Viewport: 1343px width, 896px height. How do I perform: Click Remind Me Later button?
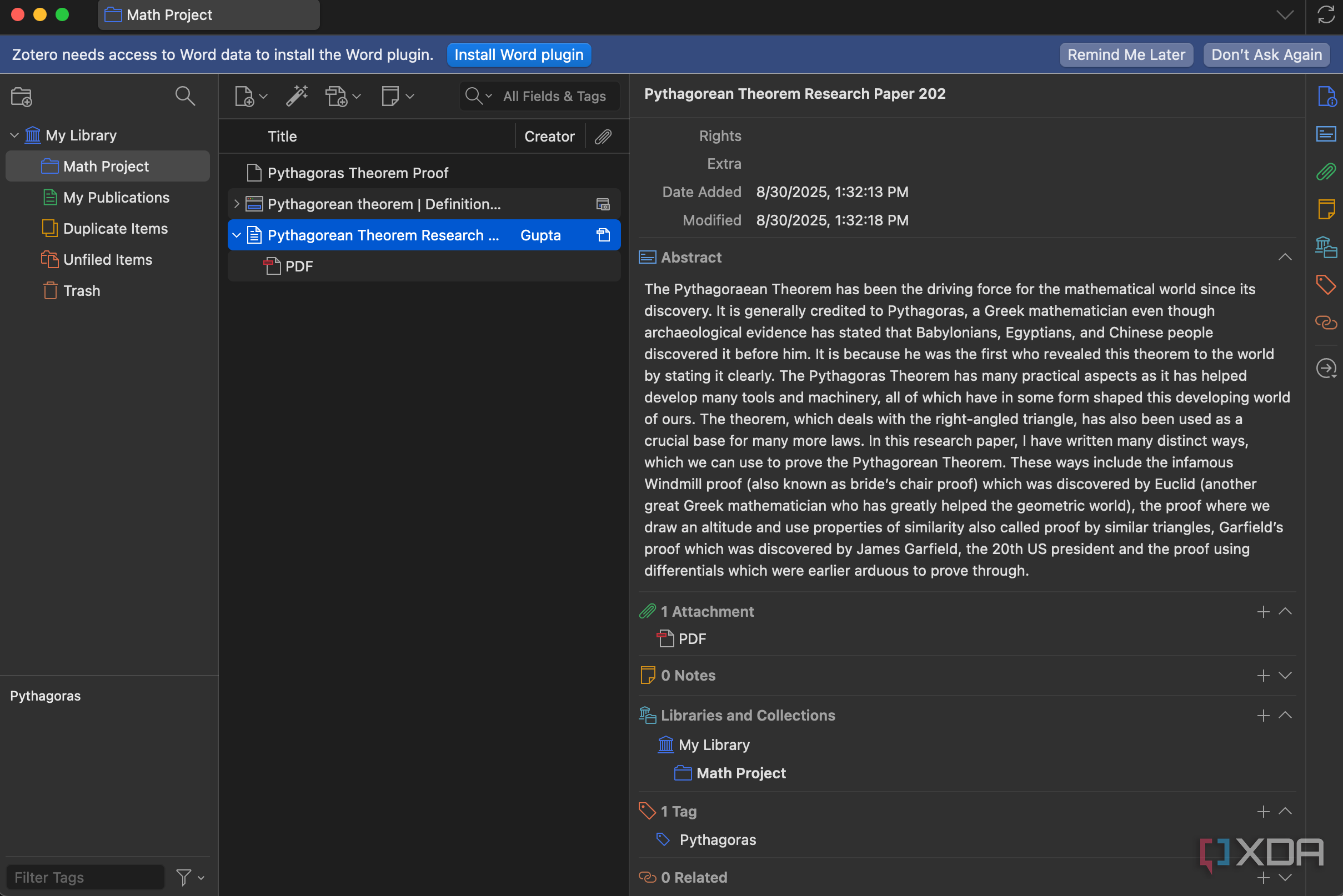click(x=1126, y=55)
